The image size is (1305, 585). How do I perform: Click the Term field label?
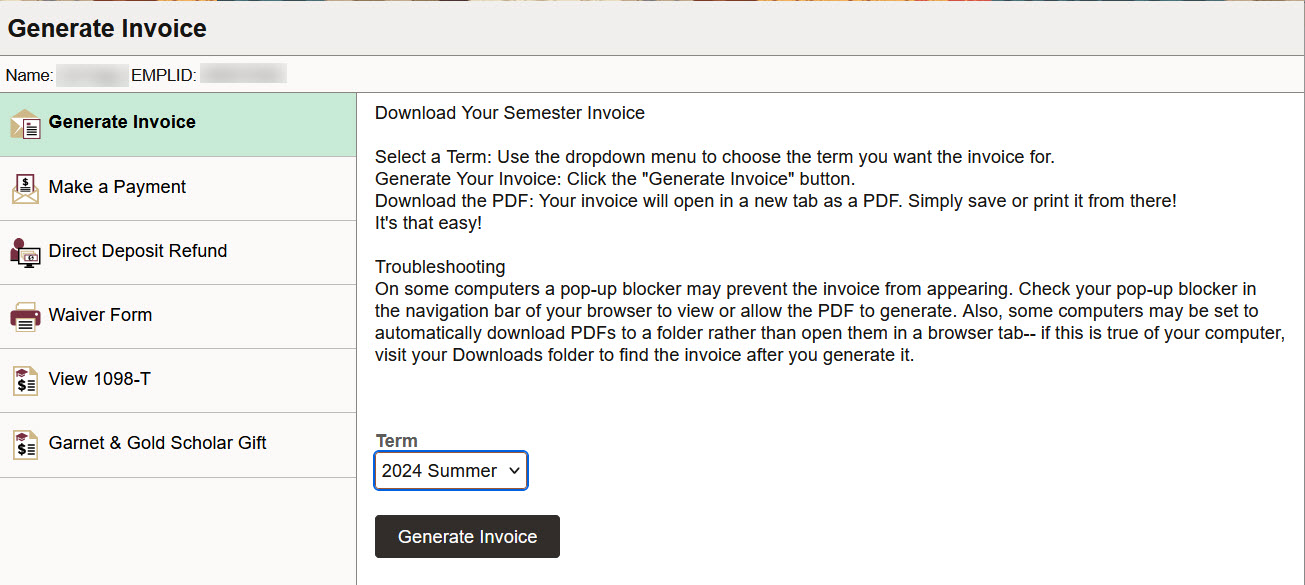click(397, 441)
